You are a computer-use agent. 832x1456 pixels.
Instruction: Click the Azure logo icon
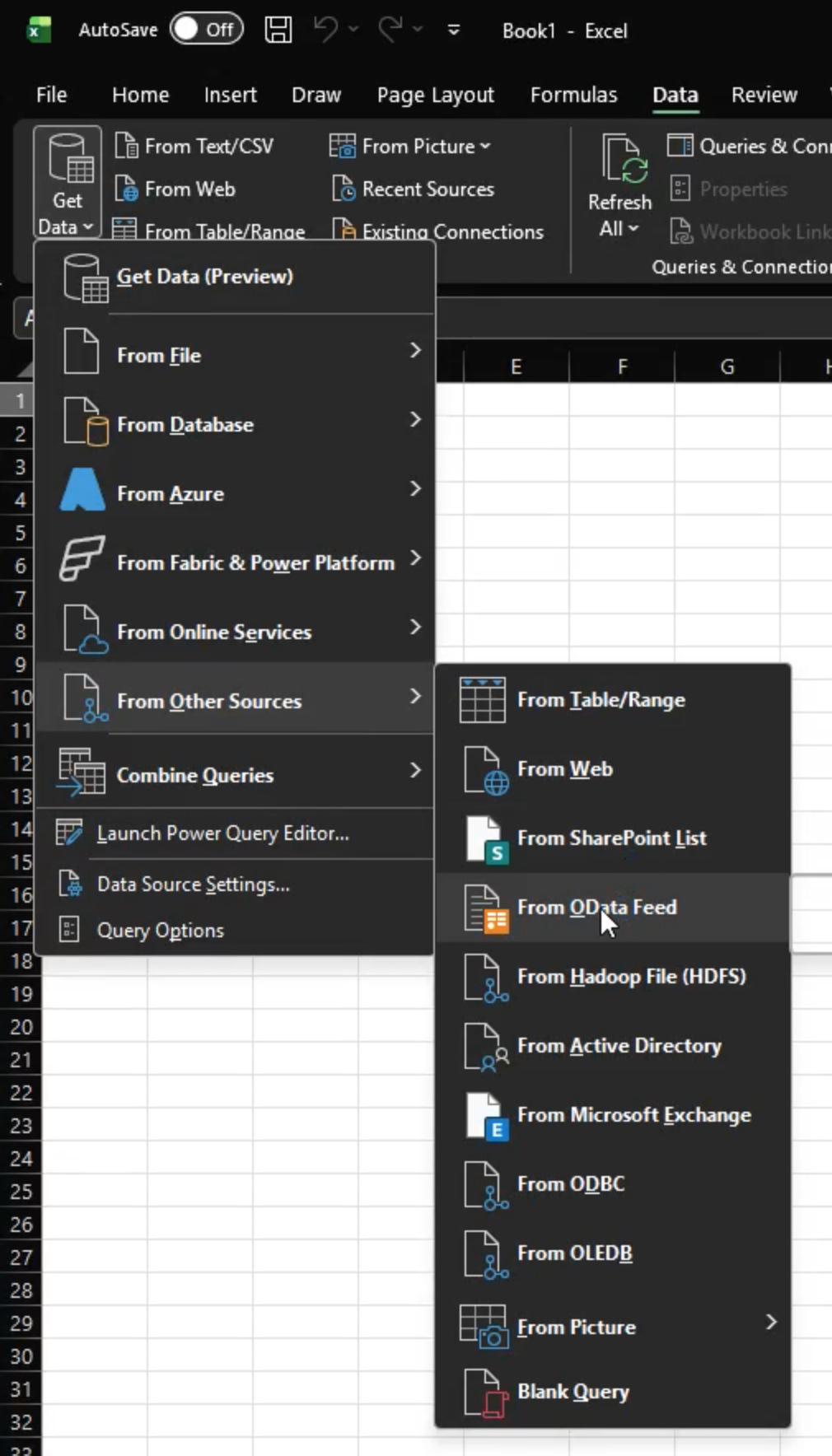coord(82,489)
